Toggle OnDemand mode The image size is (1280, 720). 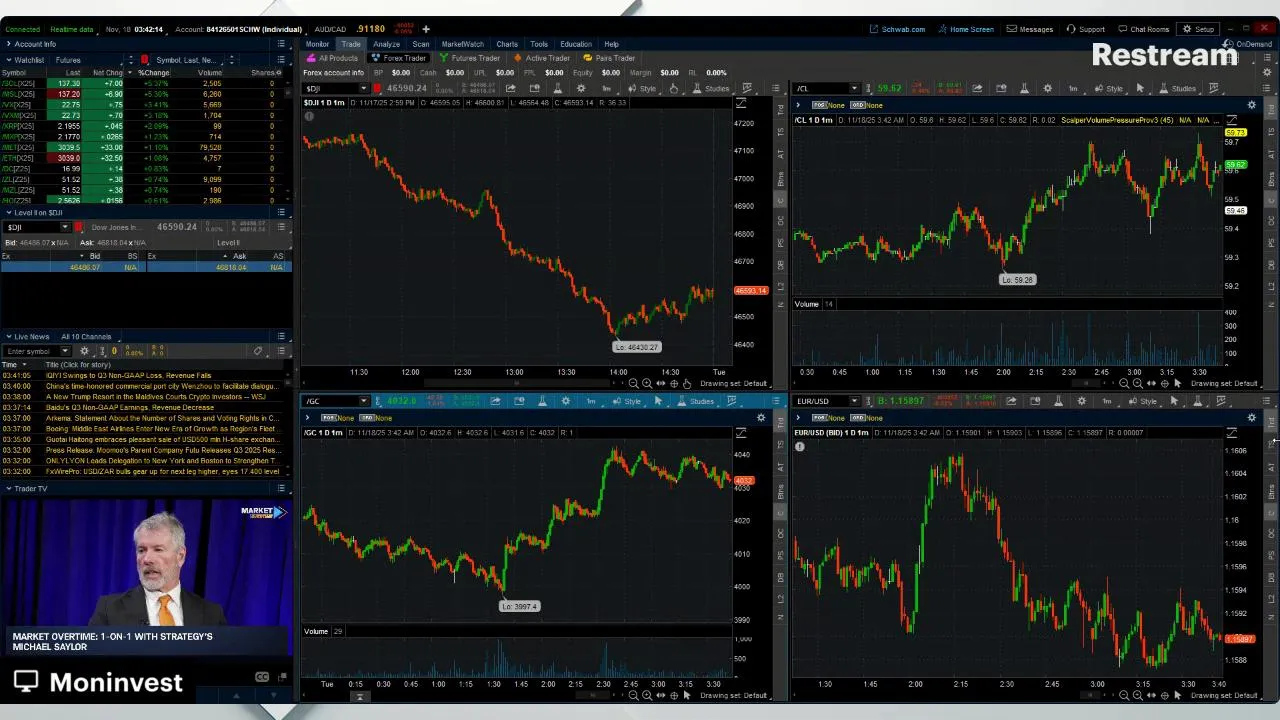coord(1248,44)
